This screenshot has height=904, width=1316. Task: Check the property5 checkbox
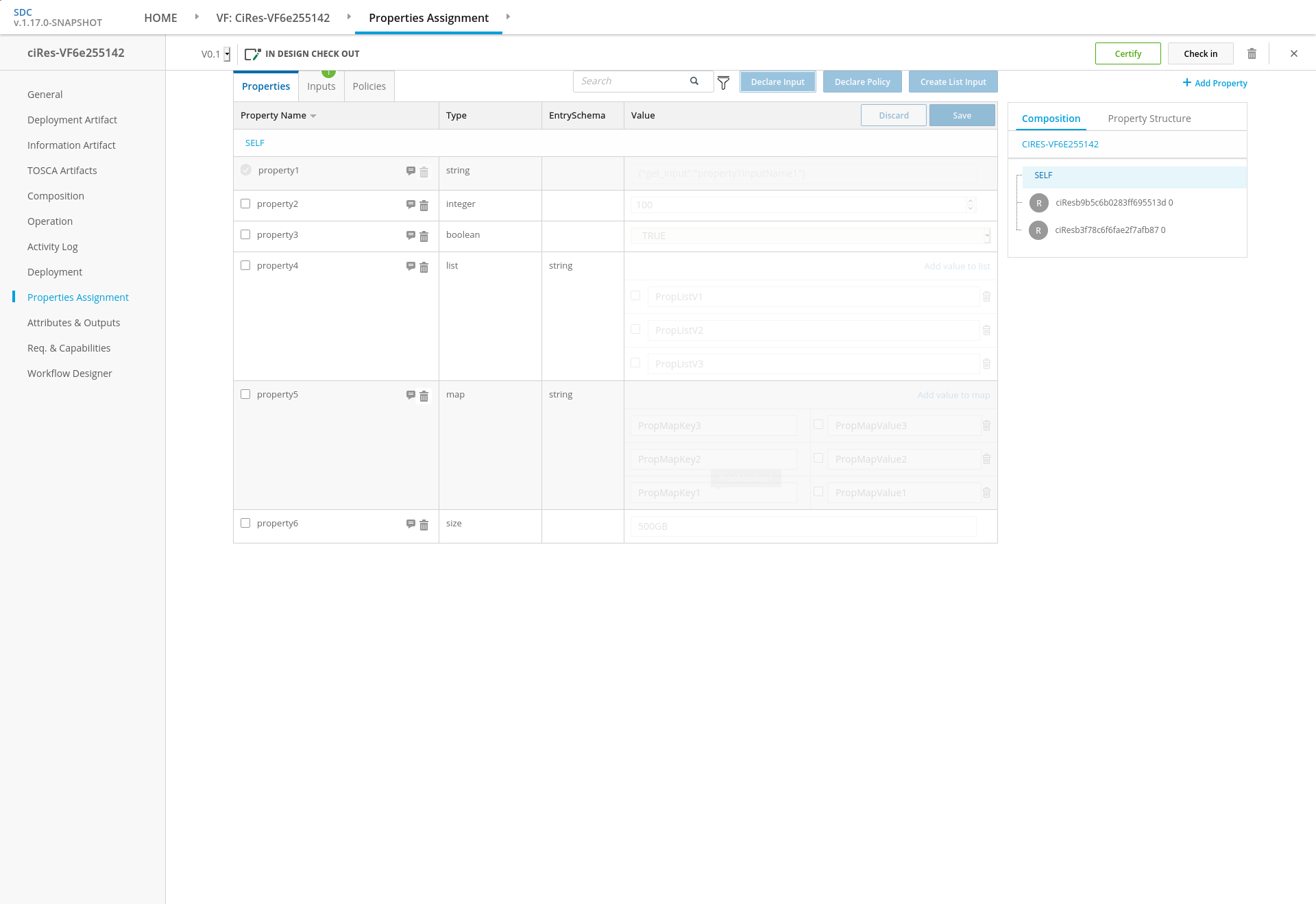(x=245, y=394)
